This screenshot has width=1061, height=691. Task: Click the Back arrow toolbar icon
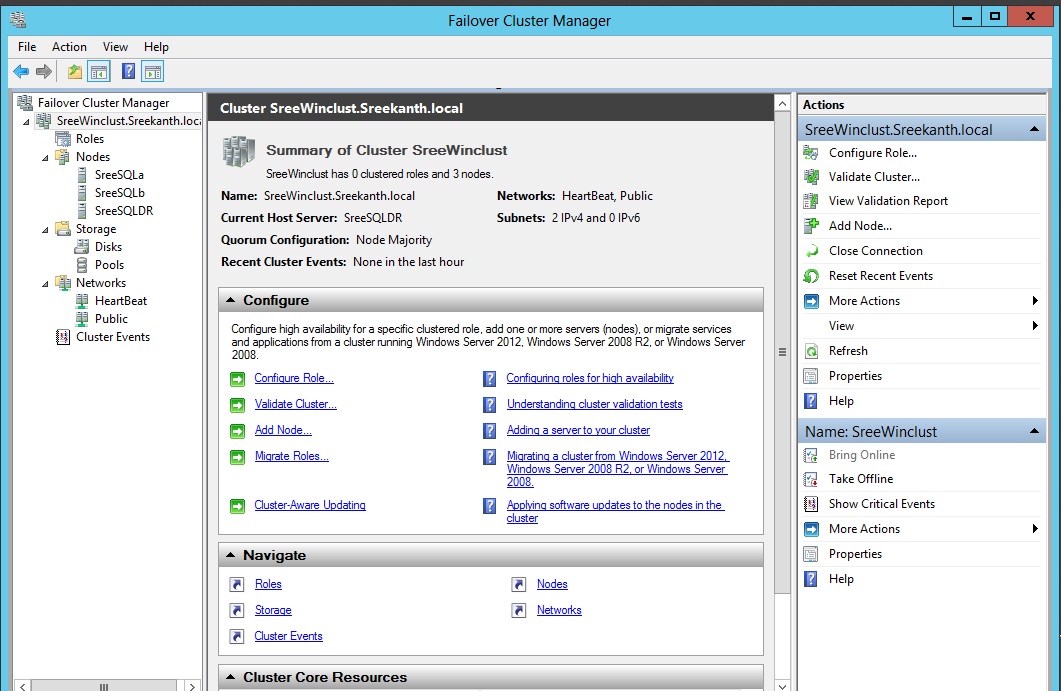(x=20, y=72)
